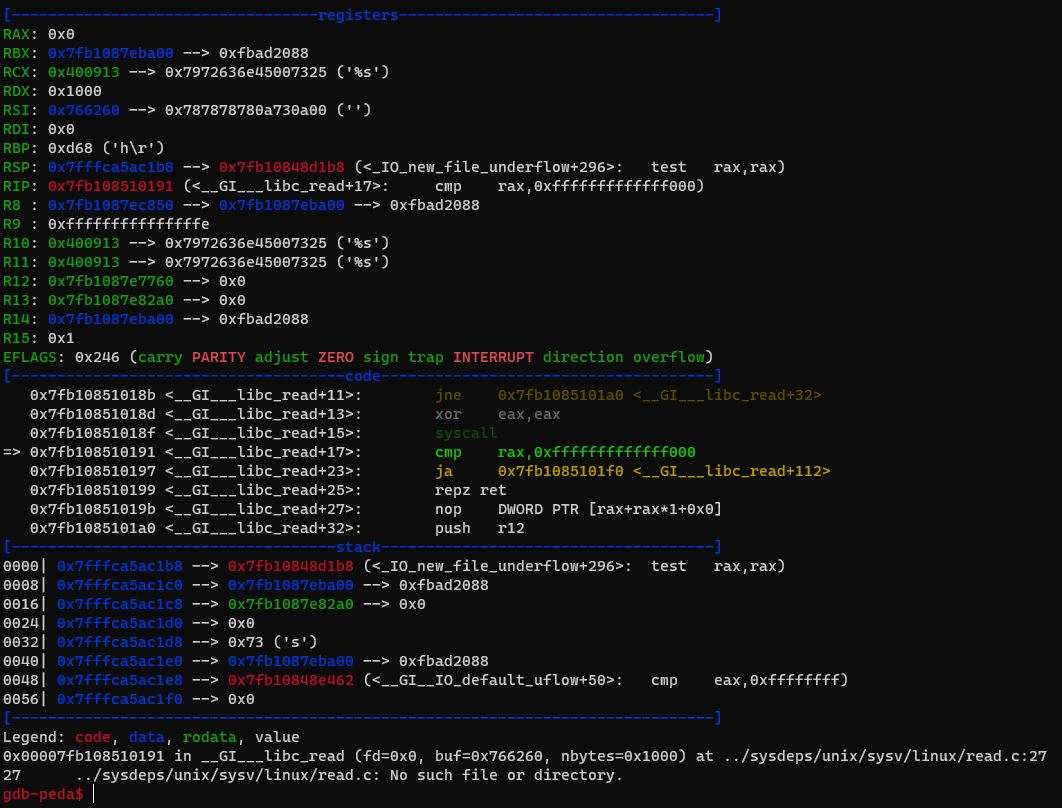Click 0x7fb10848e462 _IO_default_uflow return address
This screenshot has width=1062, height=808.
(x=291, y=679)
